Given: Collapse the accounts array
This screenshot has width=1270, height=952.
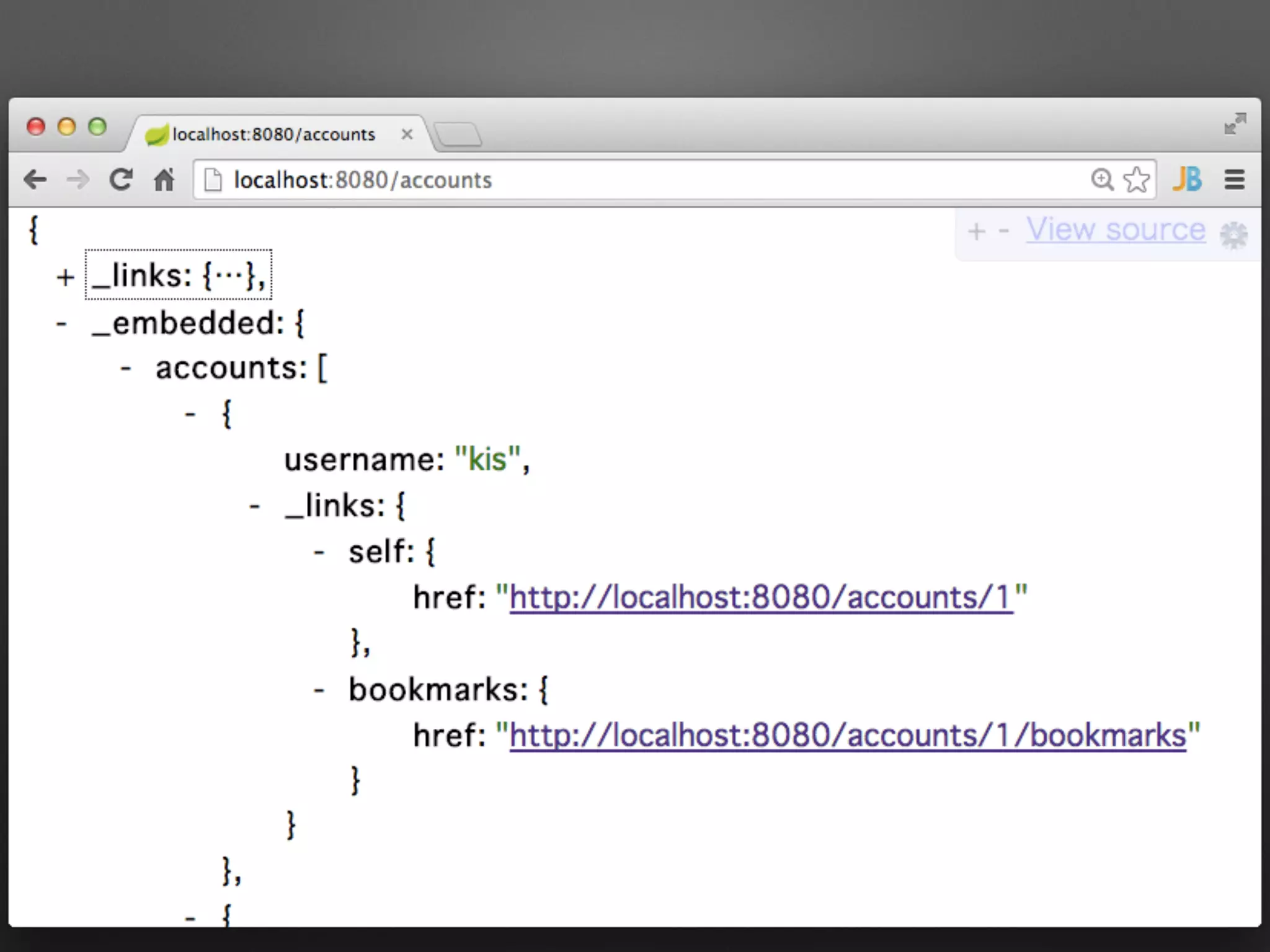Looking at the screenshot, I should coord(126,369).
